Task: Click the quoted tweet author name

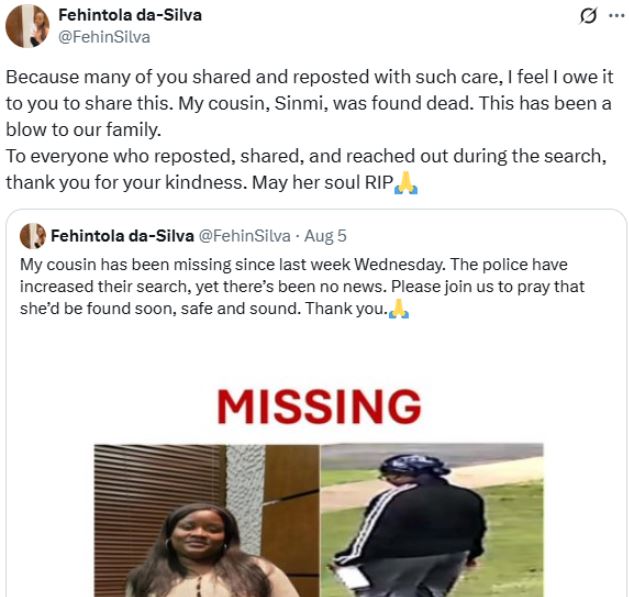Action: pyautogui.click(x=122, y=236)
